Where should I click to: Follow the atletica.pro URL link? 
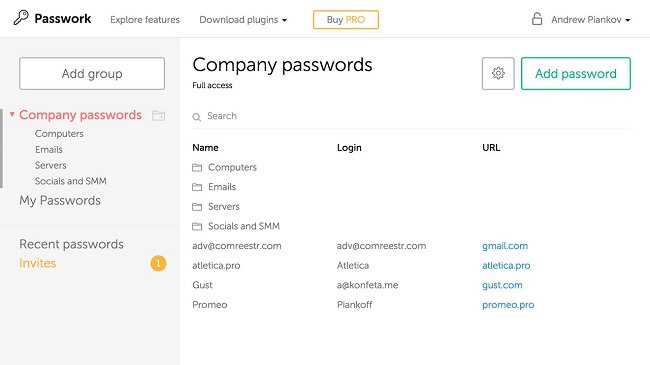[x=506, y=265]
